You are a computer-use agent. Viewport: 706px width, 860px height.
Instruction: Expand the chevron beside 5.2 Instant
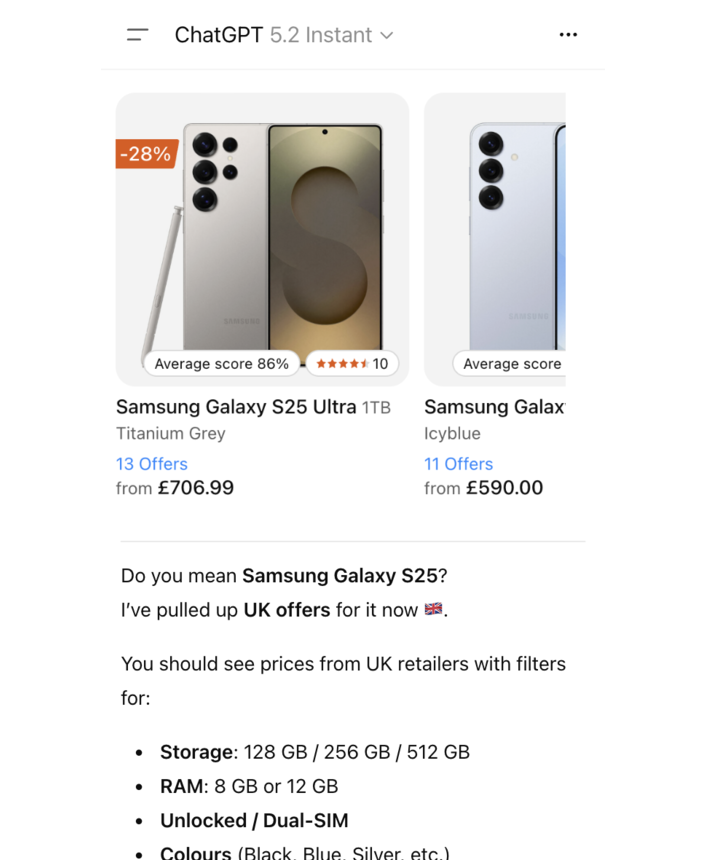pos(387,36)
